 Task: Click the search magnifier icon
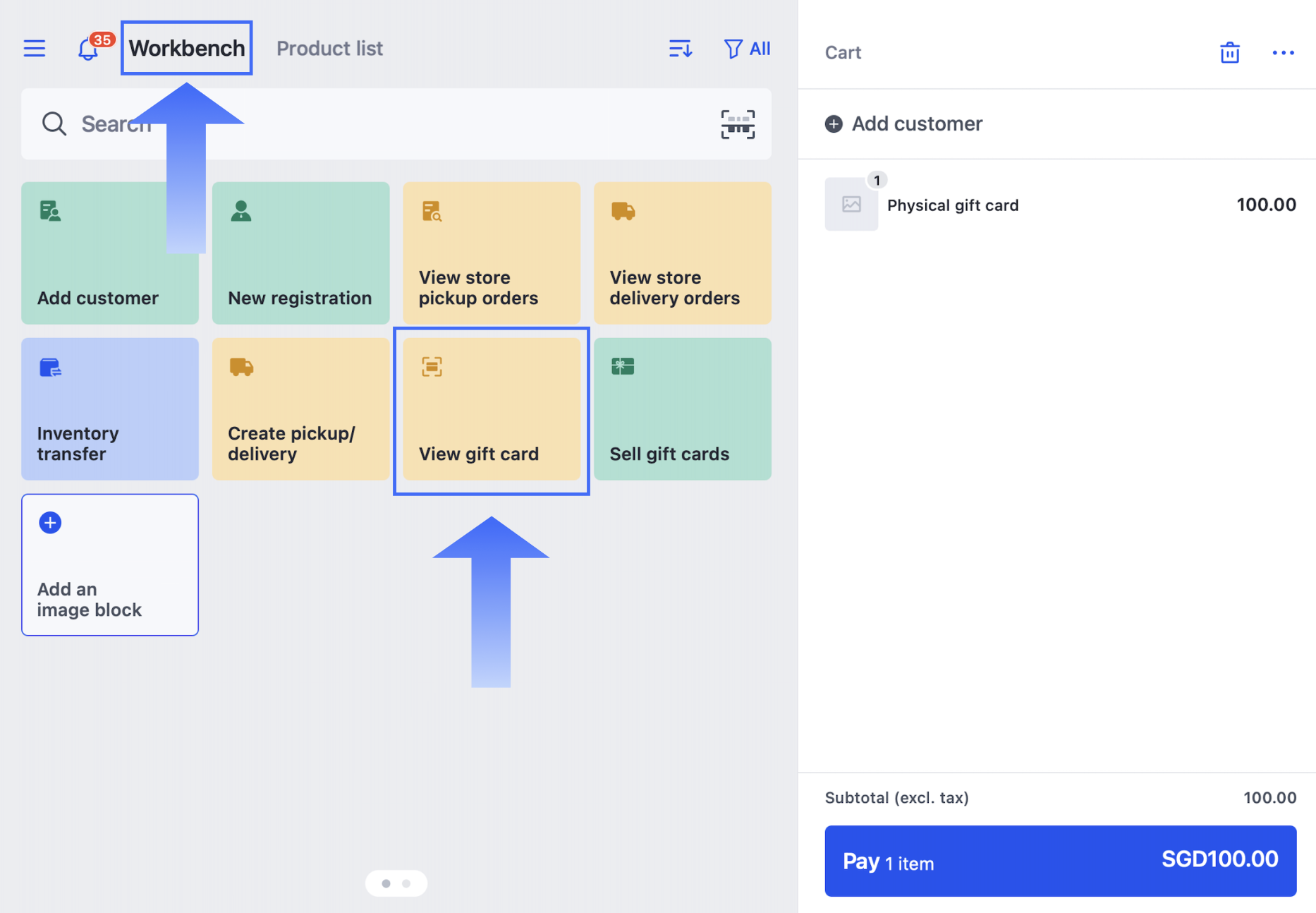click(54, 124)
